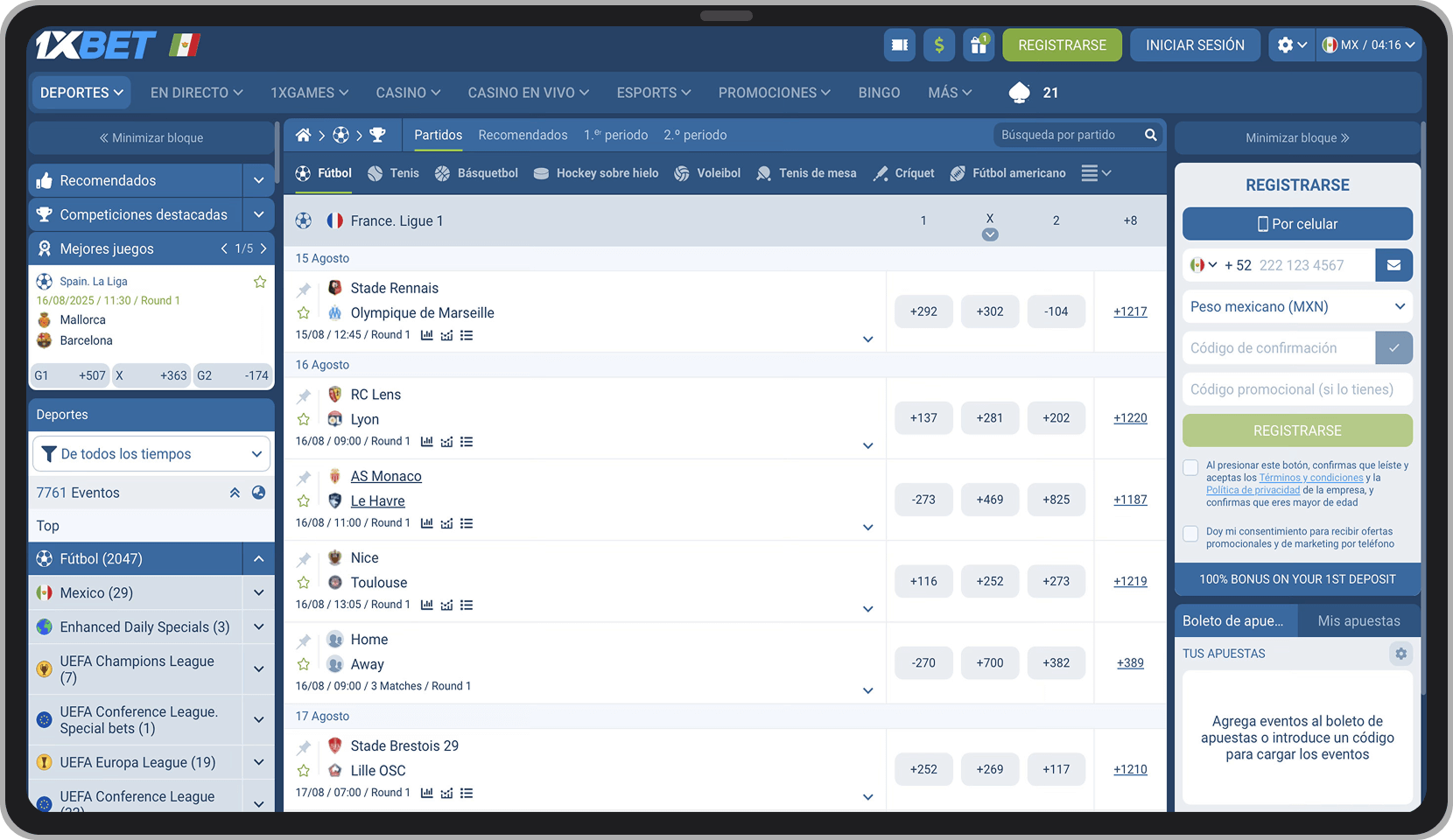The height and width of the screenshot is (840, 1453).
Task: Open country code flag dropdown
Action: [1204, 265]
